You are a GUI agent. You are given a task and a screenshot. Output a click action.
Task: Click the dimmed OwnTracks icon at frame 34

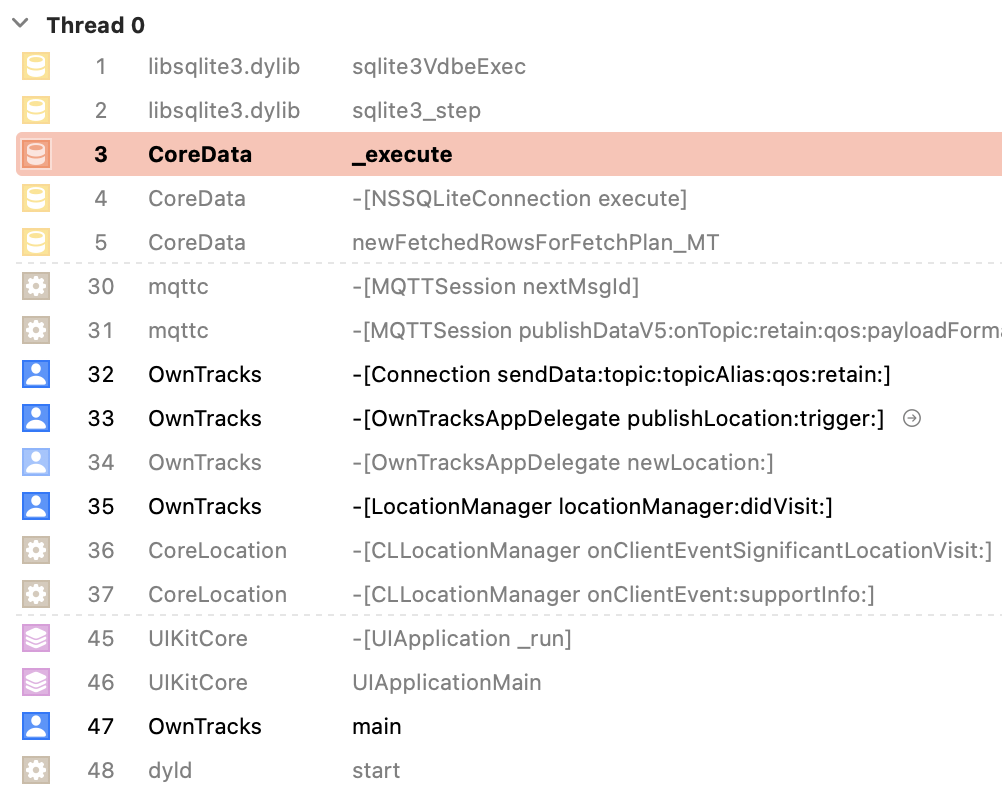pos(36,462)
